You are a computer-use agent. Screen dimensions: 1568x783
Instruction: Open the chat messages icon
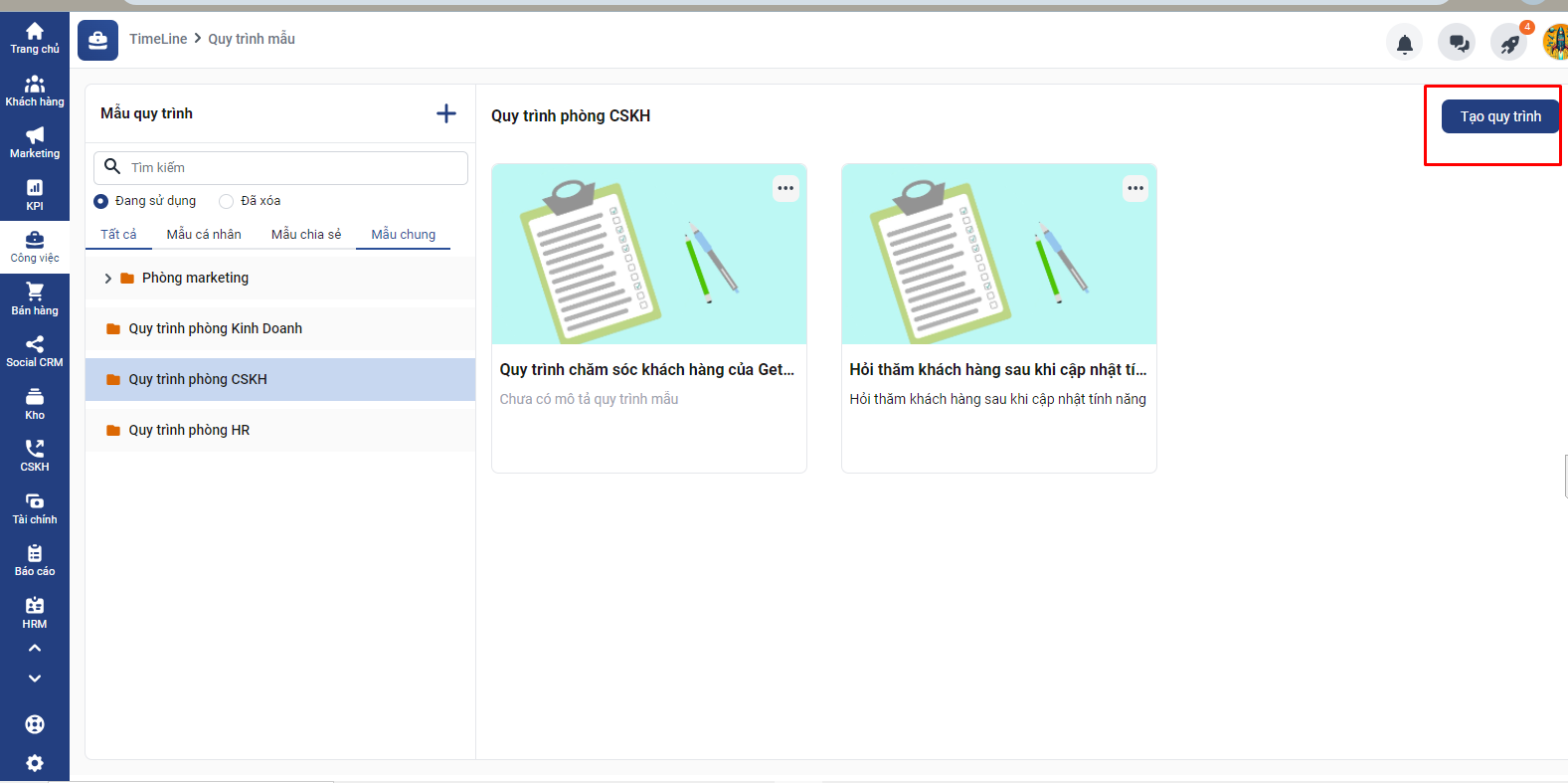pos(1458,44)
